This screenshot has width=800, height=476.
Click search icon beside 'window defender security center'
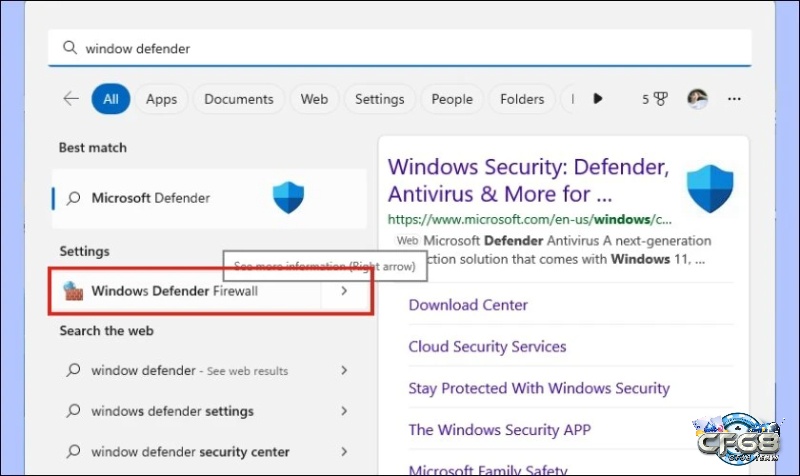pyautogui.click(x=73, y=452)
